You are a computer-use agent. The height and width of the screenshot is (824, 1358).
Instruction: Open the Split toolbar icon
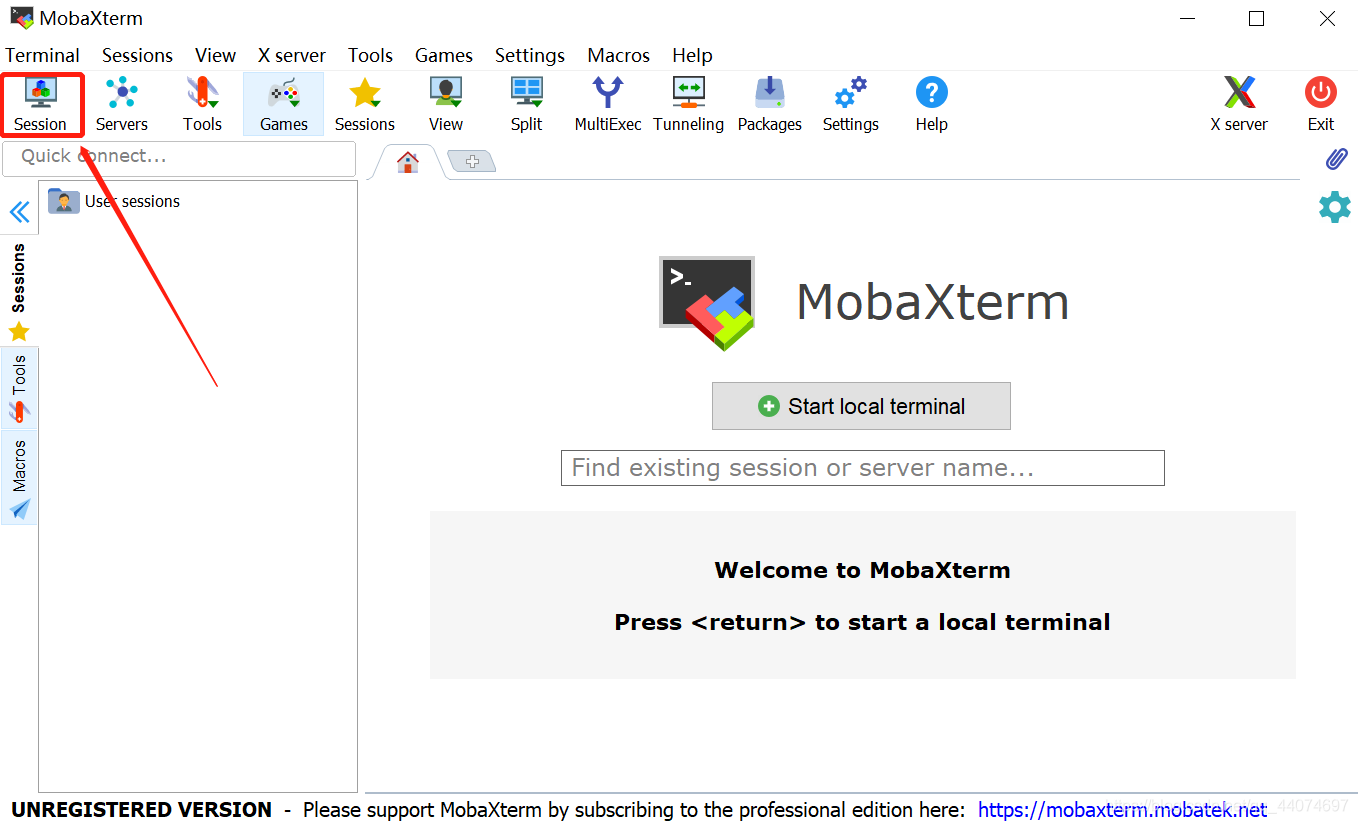pyautogui.click(x=527, y=104)
